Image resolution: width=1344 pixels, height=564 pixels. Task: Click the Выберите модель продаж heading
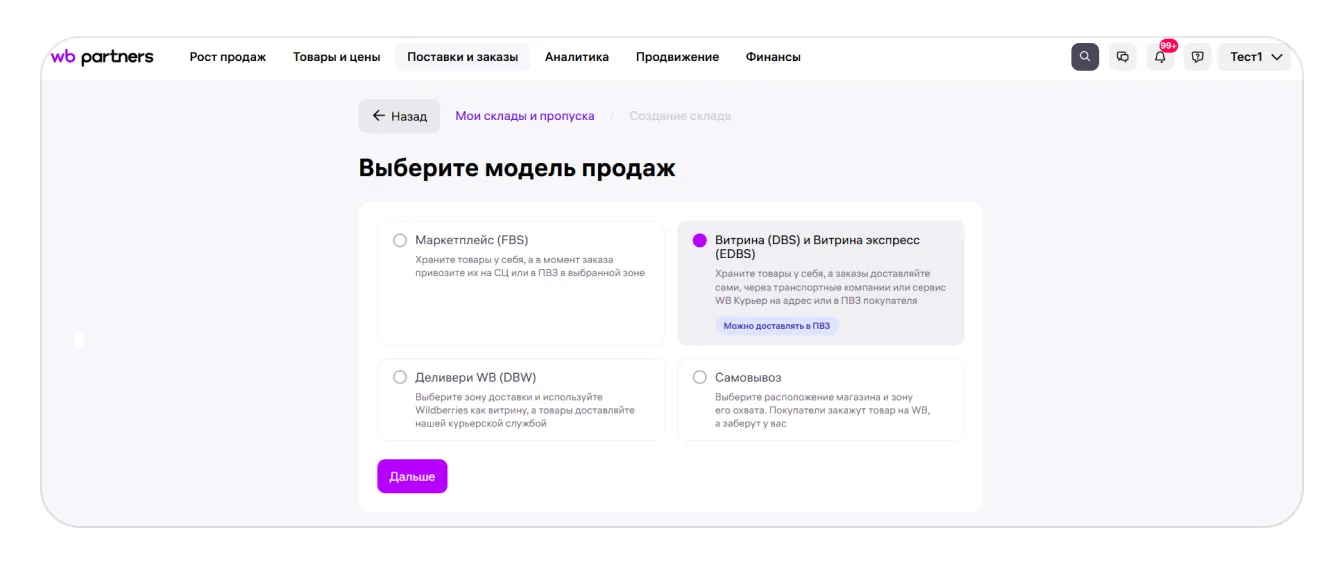tap(517, 168)
